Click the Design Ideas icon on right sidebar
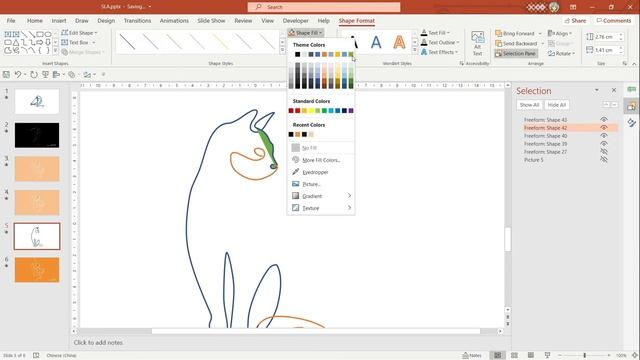This screenshot has height=360, width=640. pos(631,122)
